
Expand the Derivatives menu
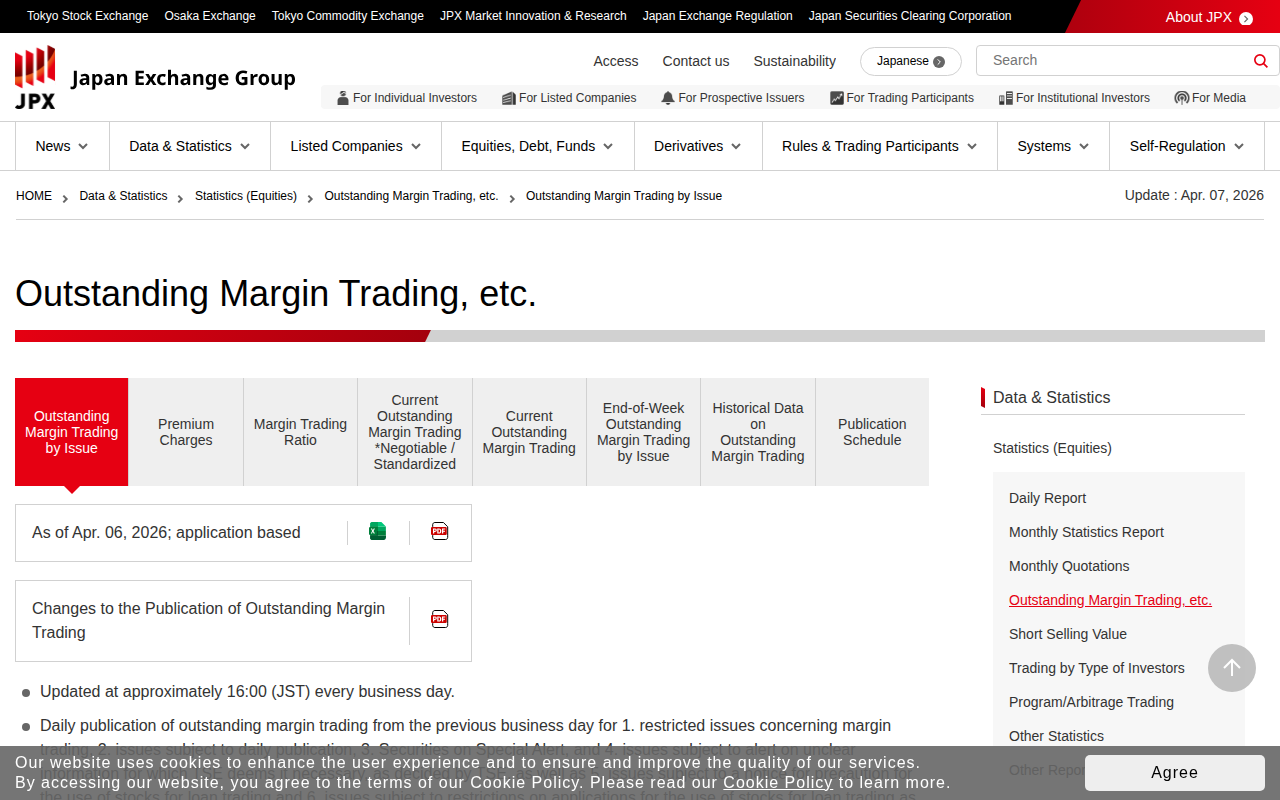(x=698, y=146)
